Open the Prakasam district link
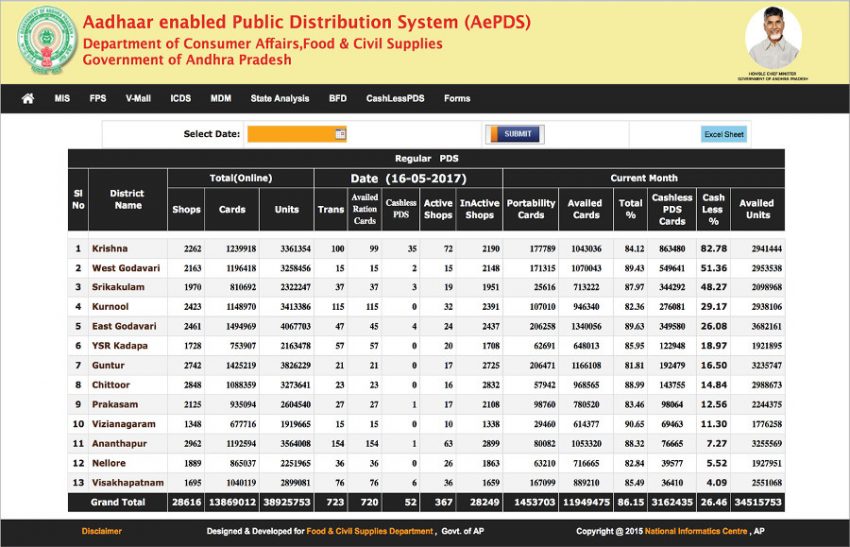The height and width of the screenshot is (547, 850). 115,404
